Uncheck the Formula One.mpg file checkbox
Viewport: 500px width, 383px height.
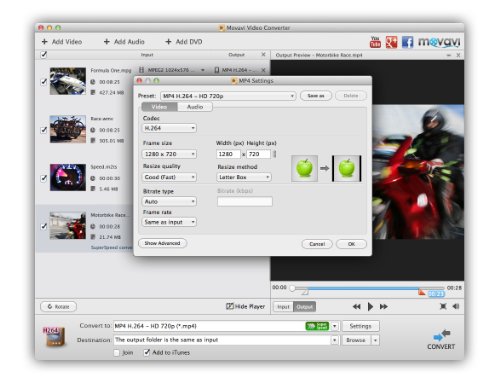pos(44,82)
